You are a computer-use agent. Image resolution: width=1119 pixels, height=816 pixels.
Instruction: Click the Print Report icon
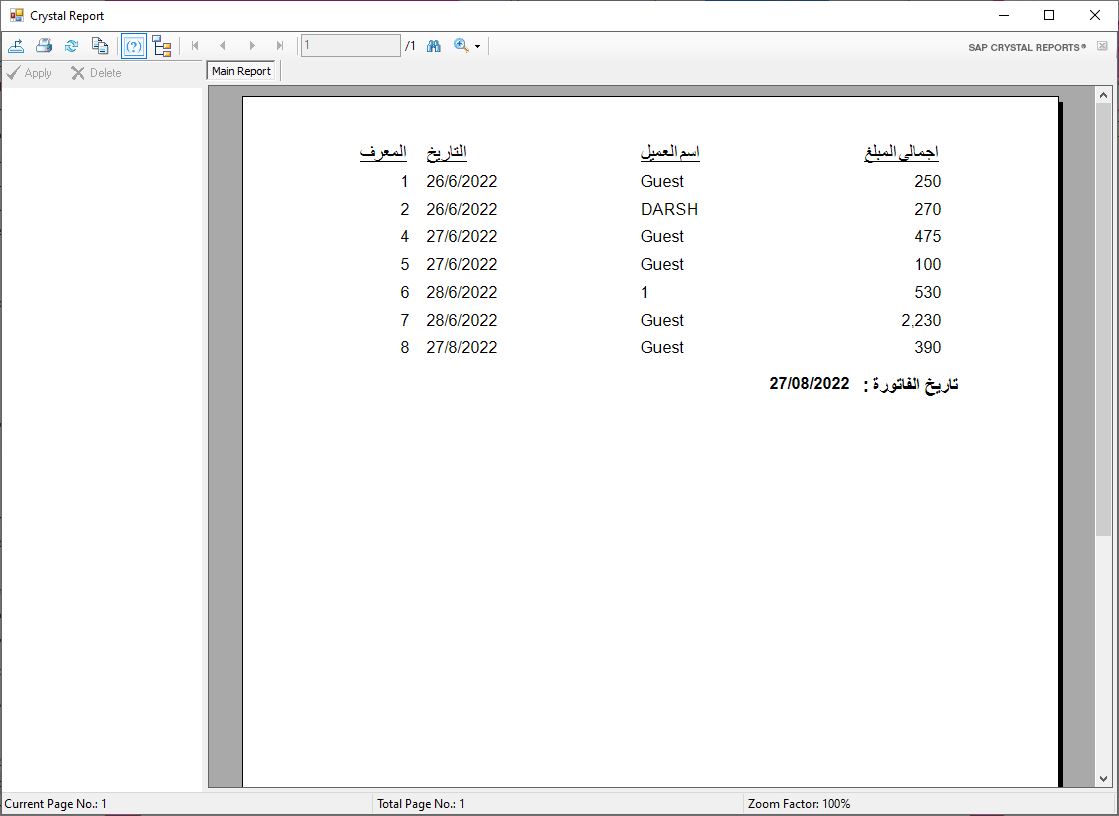click(44, 46)
